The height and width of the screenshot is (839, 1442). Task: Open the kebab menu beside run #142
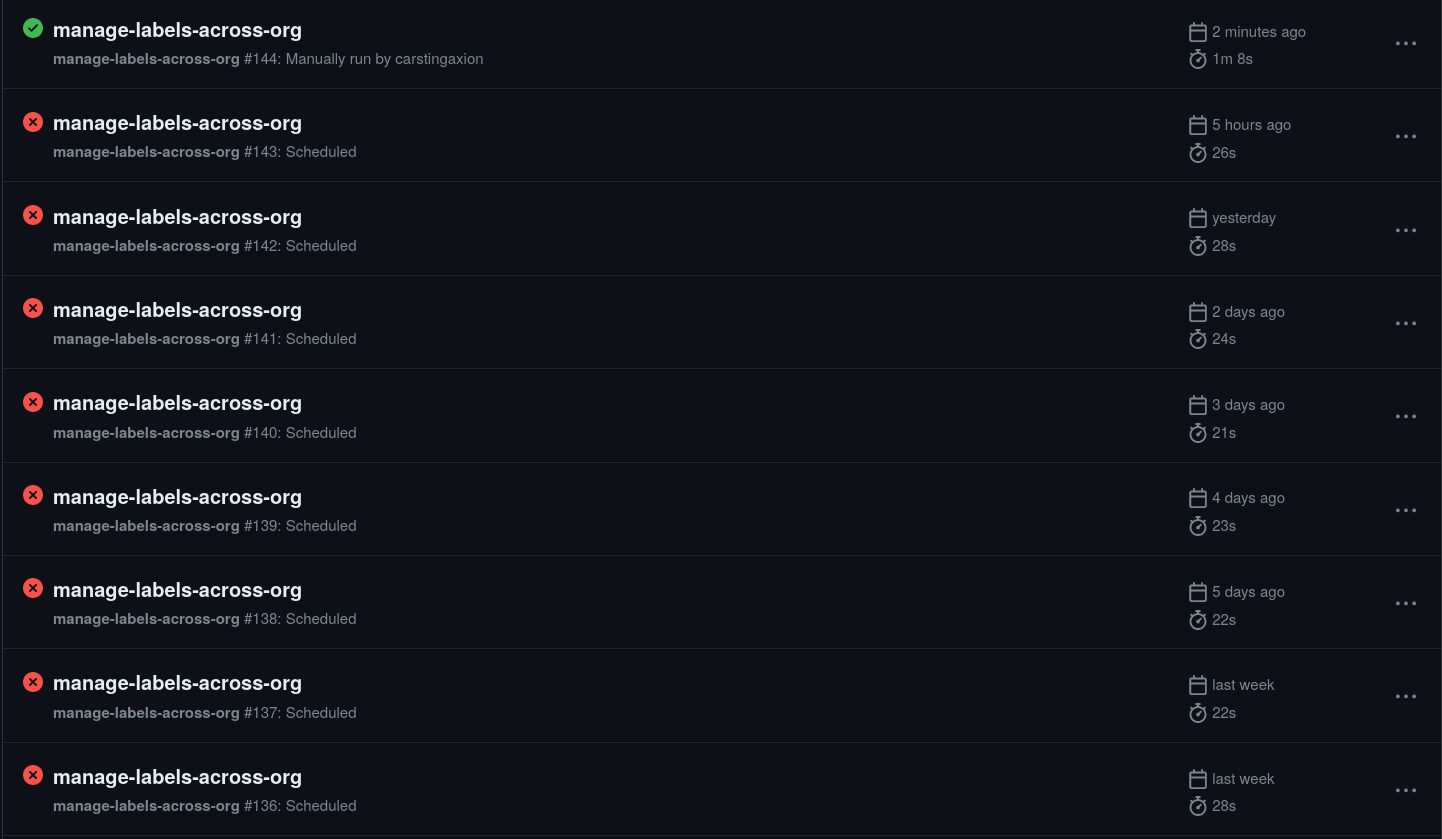coord(1406,230)
